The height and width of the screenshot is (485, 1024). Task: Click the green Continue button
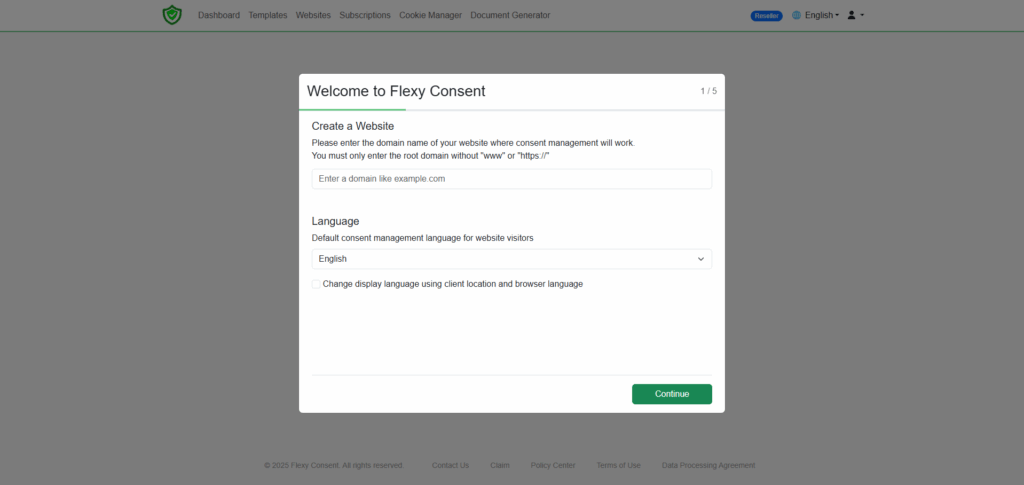click(x=672, y=394)
